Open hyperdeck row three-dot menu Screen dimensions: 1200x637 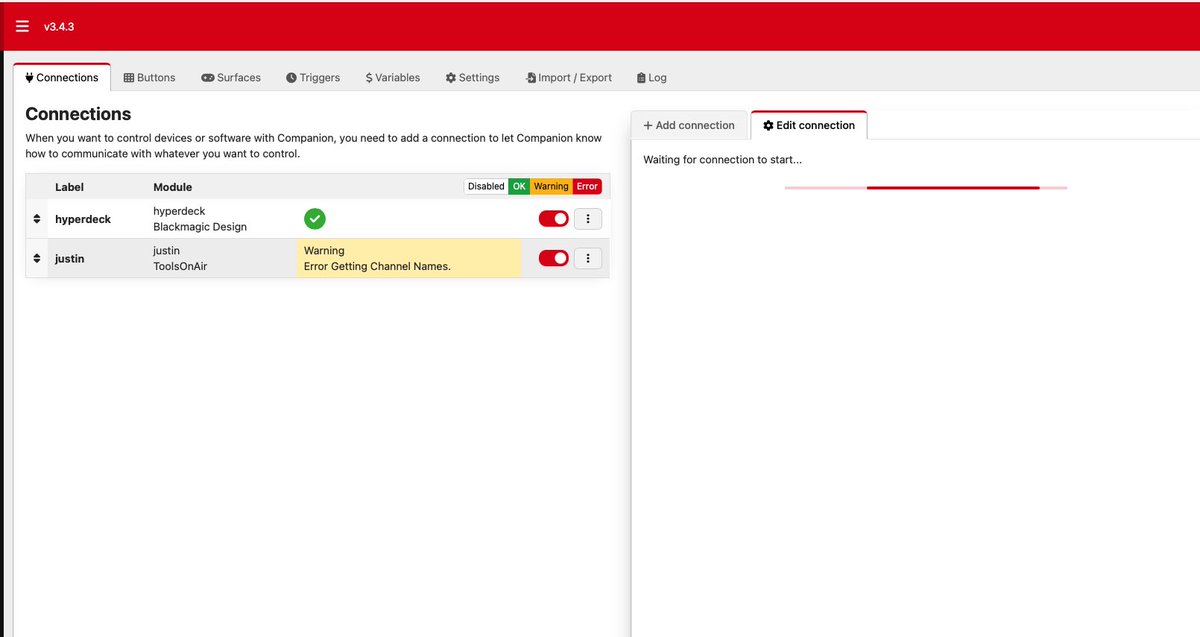[588, 218]
